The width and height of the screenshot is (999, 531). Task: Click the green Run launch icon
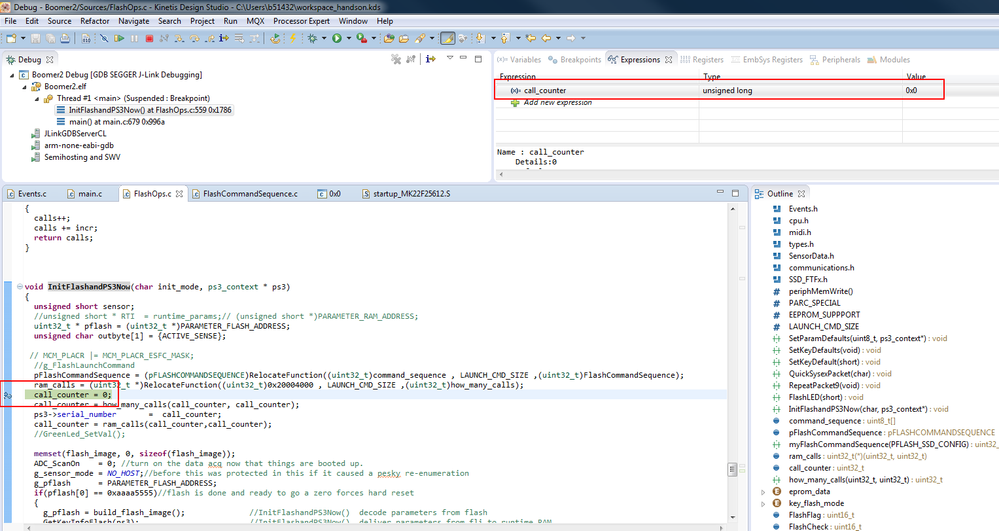tap(337, 38)
